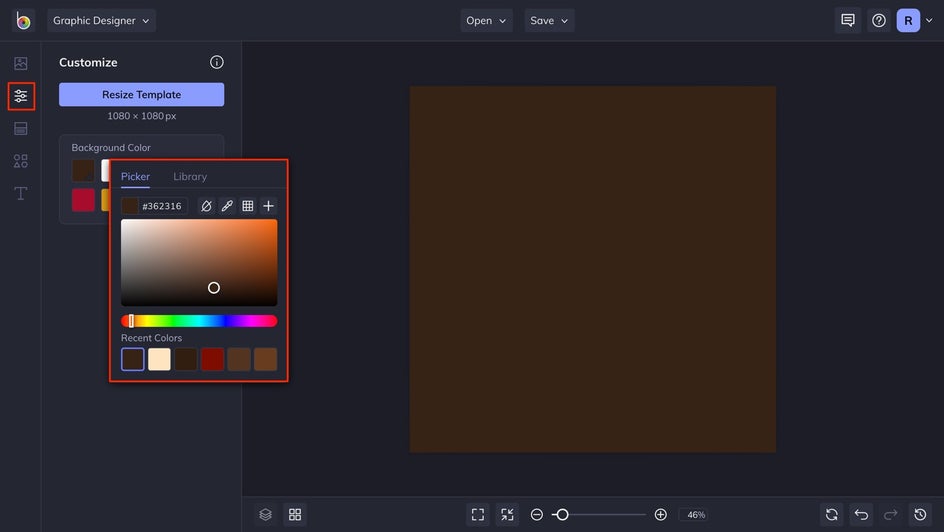Open the color grid swatches icon
The height and width of the screenshot is (532, 944).
(x=248, y=206)
